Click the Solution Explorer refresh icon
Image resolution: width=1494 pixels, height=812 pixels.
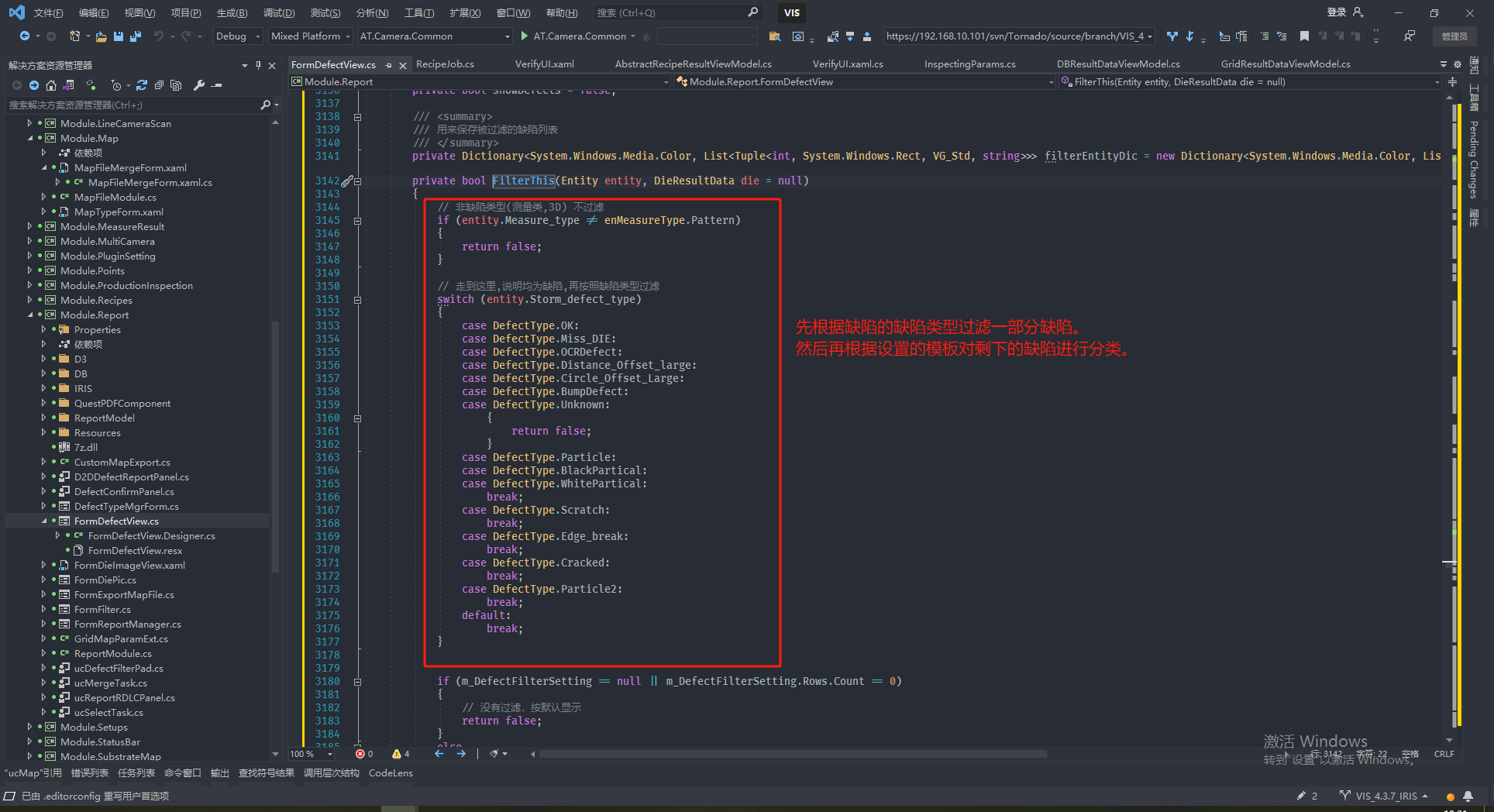click(x=141, y=85)
